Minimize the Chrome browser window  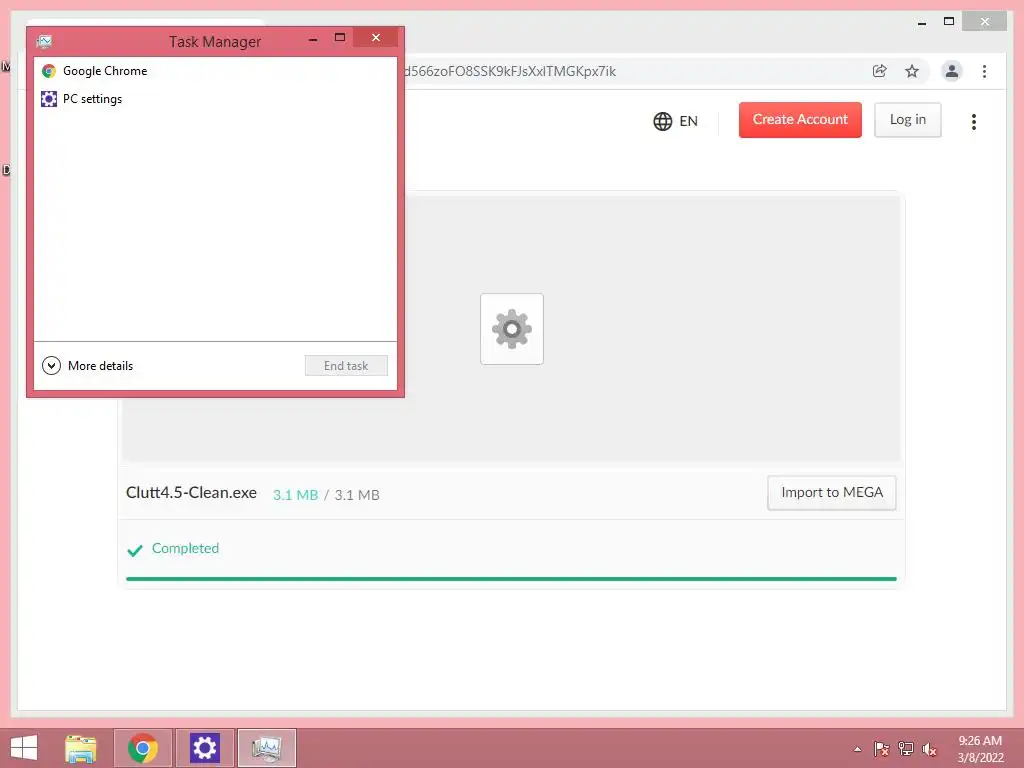click(x=921, y=22)
